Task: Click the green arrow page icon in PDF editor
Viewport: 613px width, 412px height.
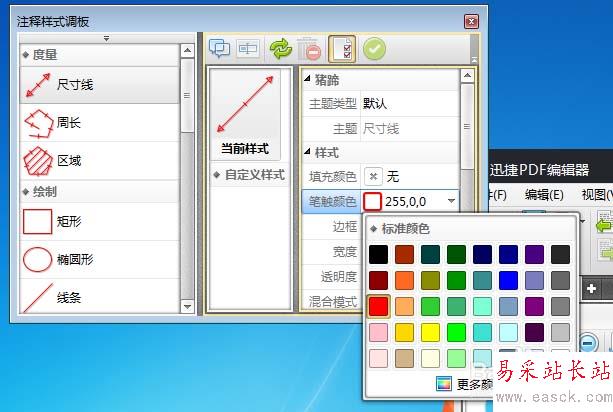Action: [x=604, y=222]
